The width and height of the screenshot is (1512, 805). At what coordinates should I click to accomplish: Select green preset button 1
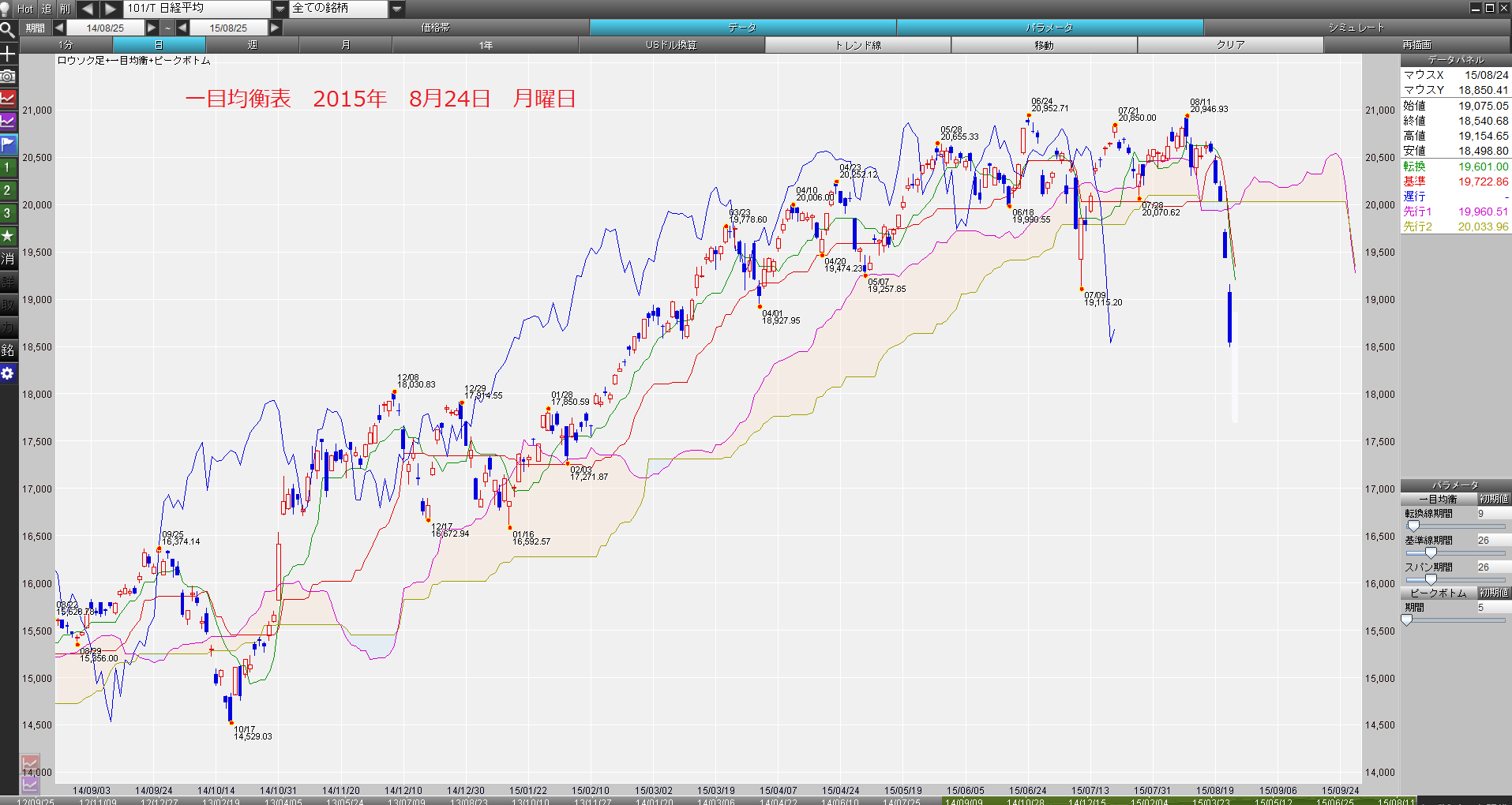[8, 167]
